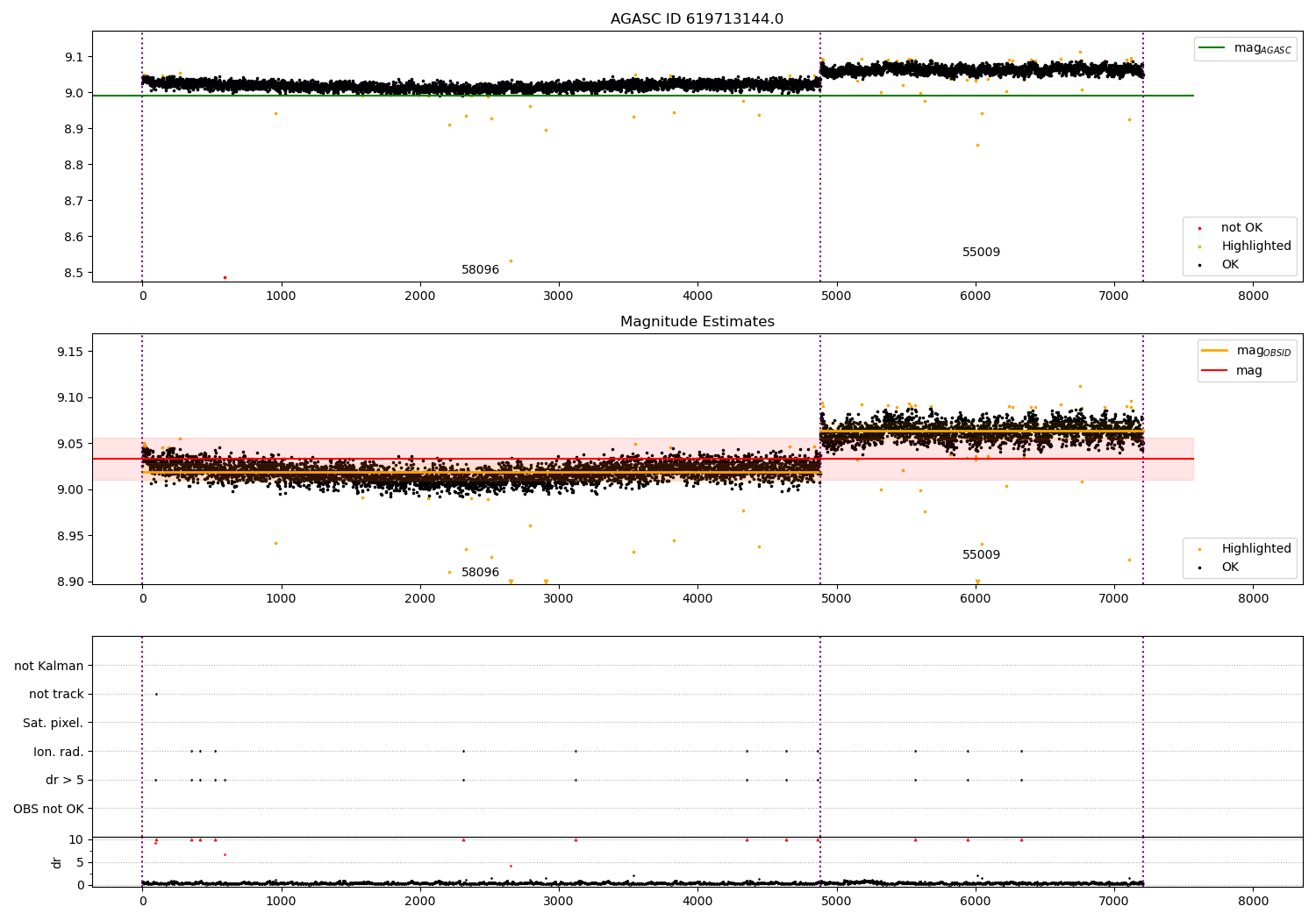
Task: Click the rotated 'dr' y-axis label
Action: point(57,862)
